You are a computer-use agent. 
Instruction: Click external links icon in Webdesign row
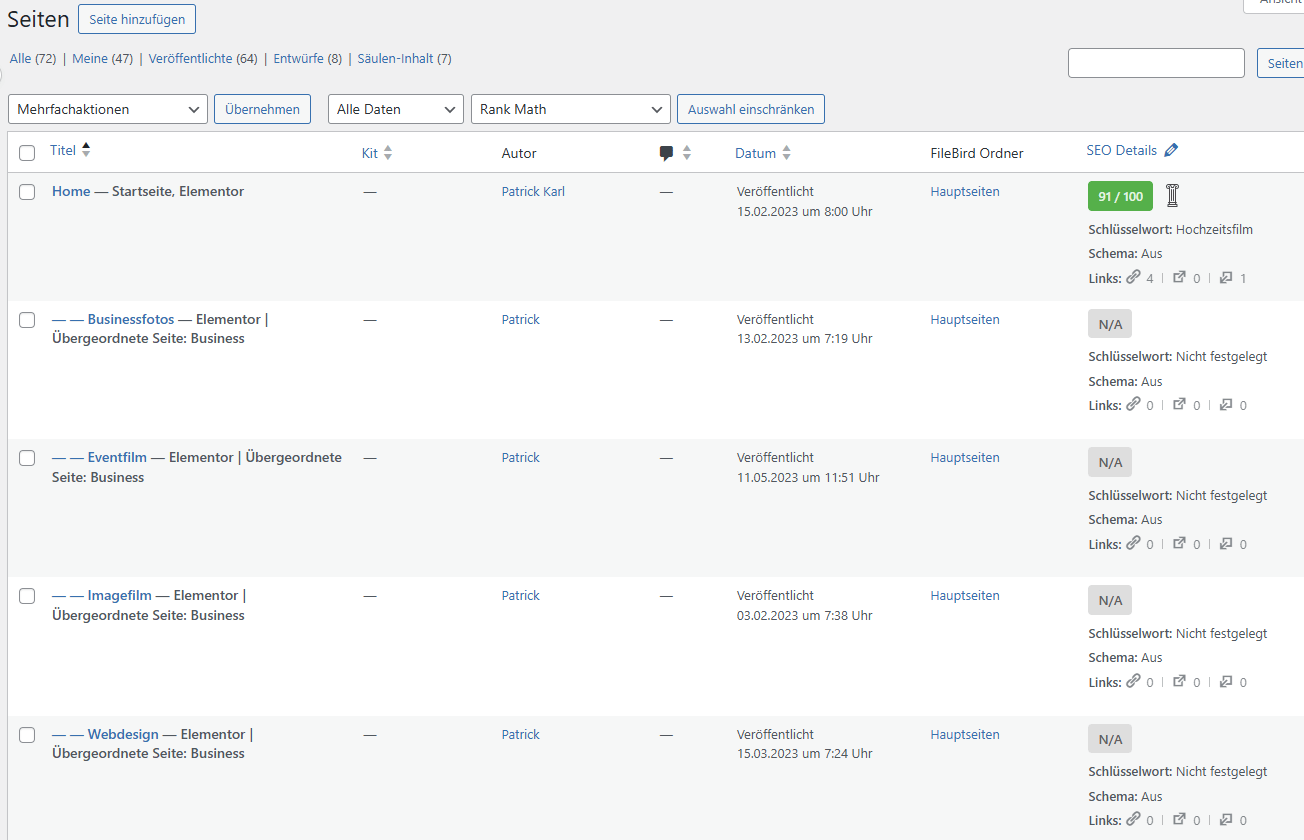point(1180,820)
